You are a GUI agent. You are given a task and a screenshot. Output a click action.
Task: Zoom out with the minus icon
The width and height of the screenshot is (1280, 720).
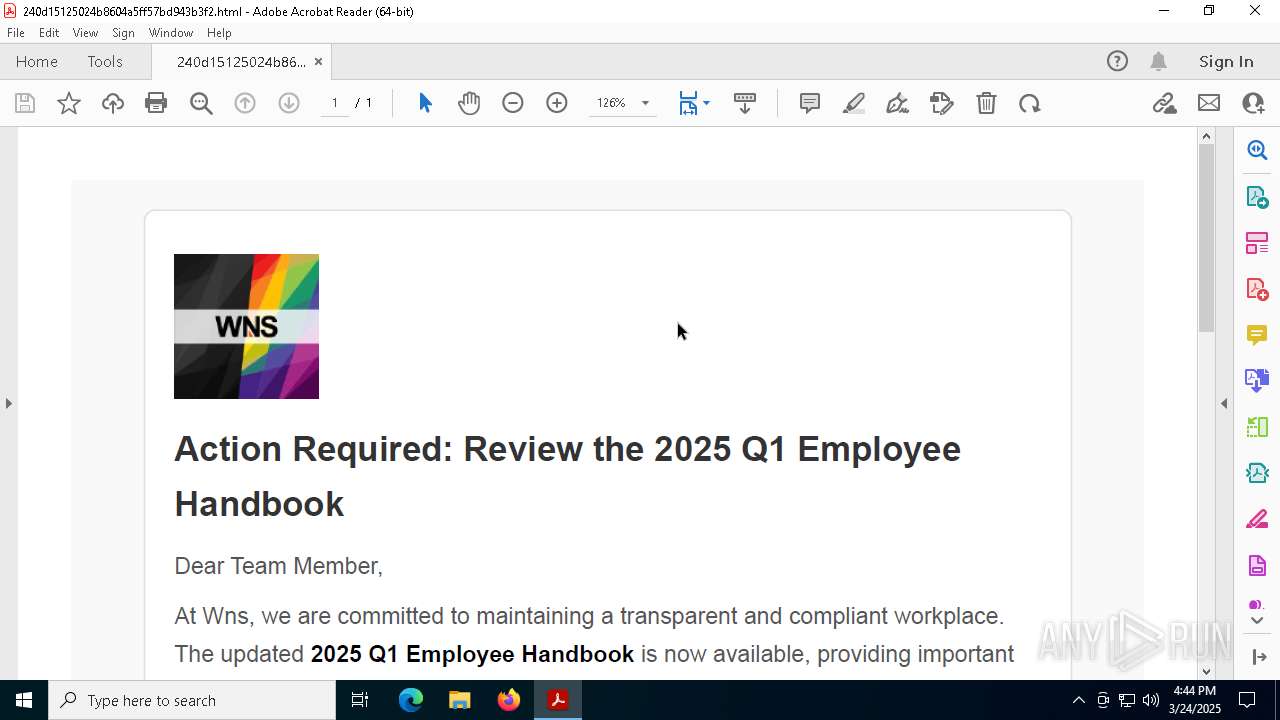tap(513, 103)
